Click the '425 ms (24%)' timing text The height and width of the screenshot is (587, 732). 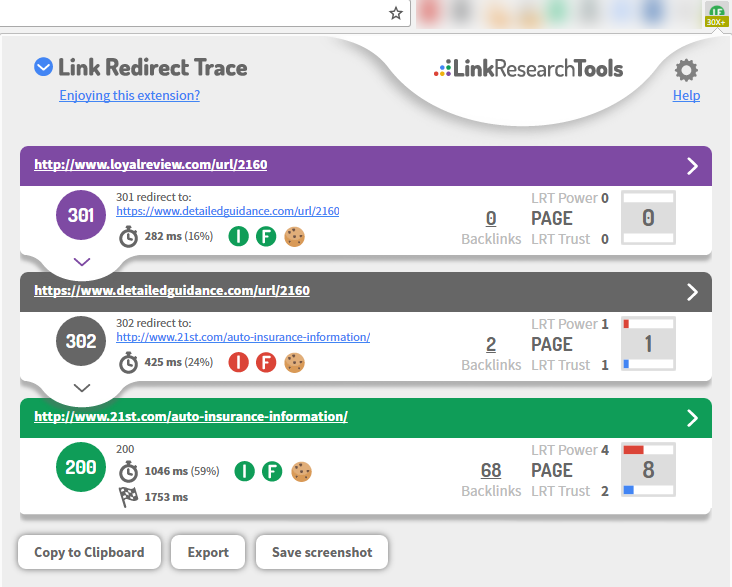(179, 362)
